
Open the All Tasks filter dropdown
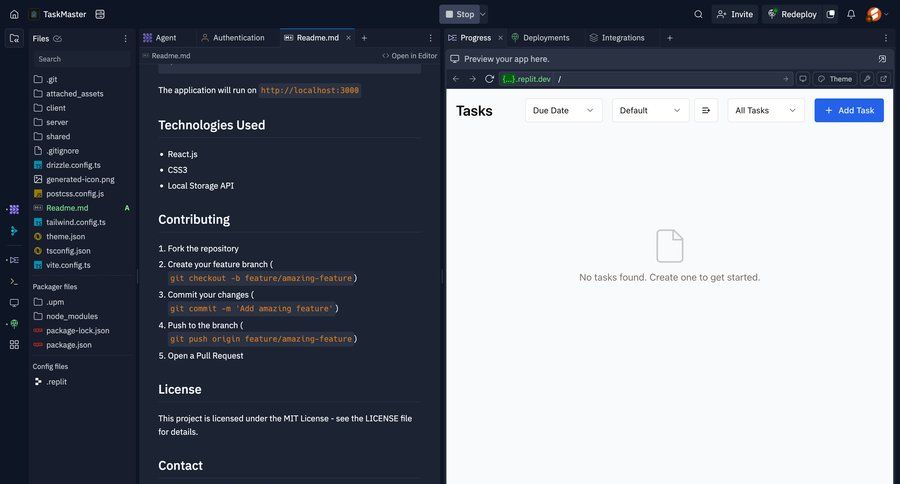click(x=765, y=110)
